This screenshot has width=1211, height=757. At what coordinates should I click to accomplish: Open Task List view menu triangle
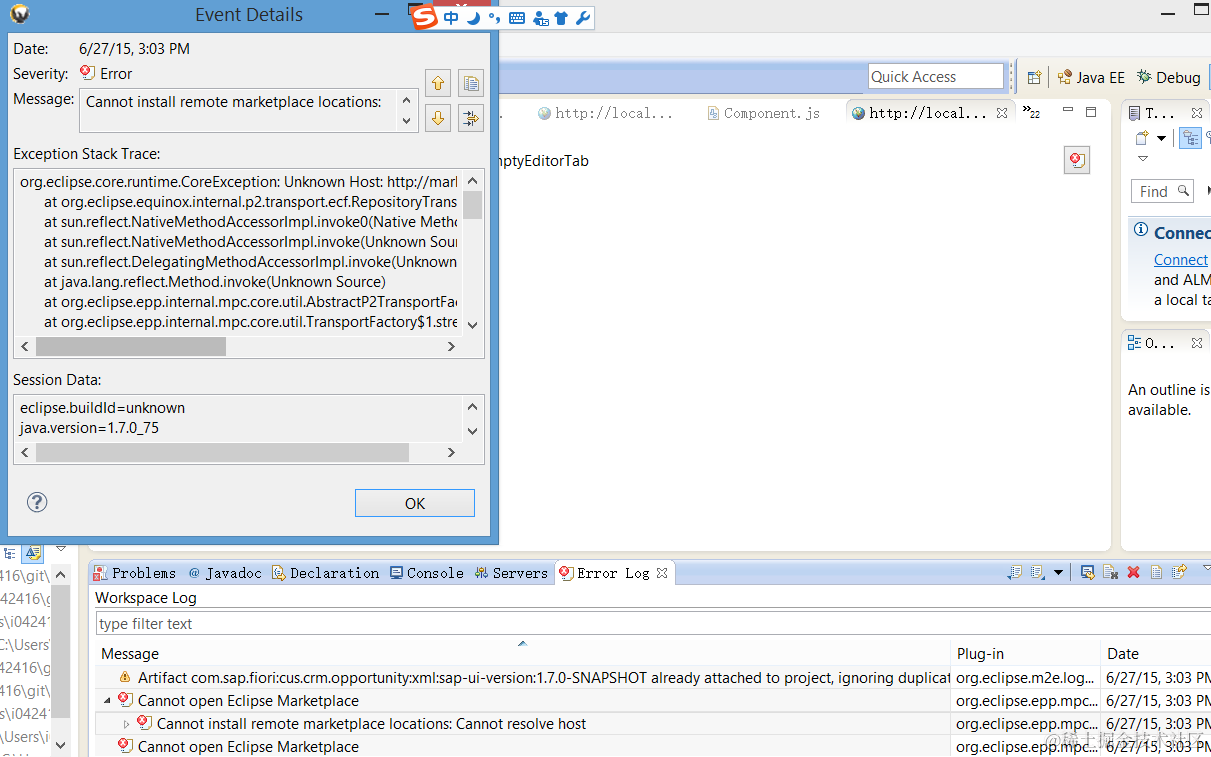(1143, 159)
